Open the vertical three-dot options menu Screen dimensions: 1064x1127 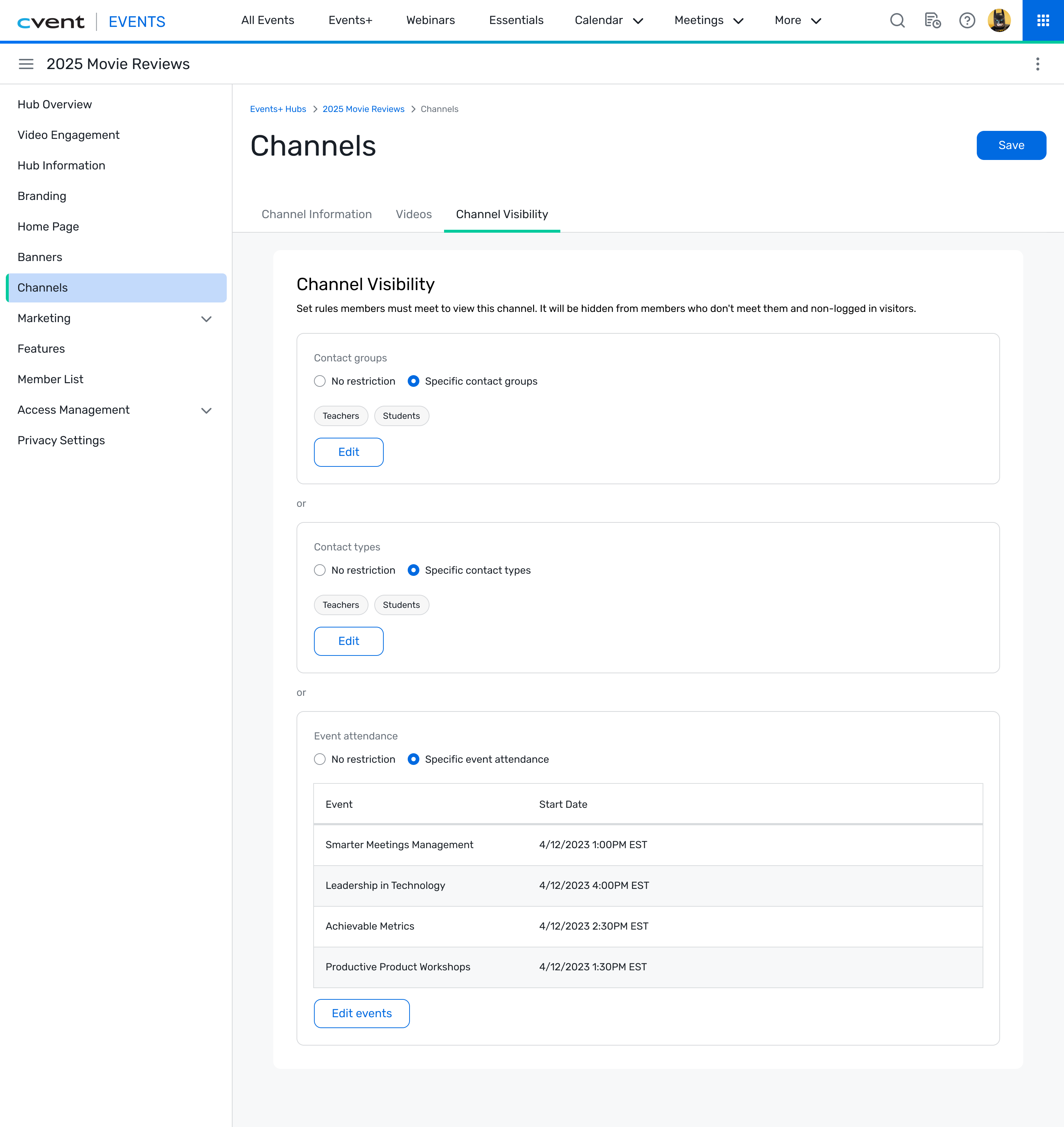(x=1037, y=64)
